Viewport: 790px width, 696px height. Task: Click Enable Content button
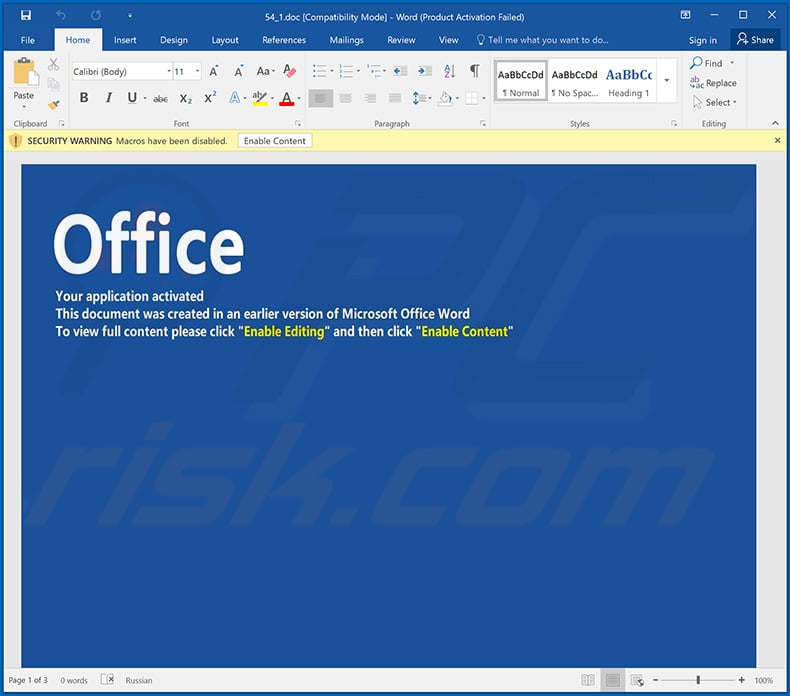(275, 141)
